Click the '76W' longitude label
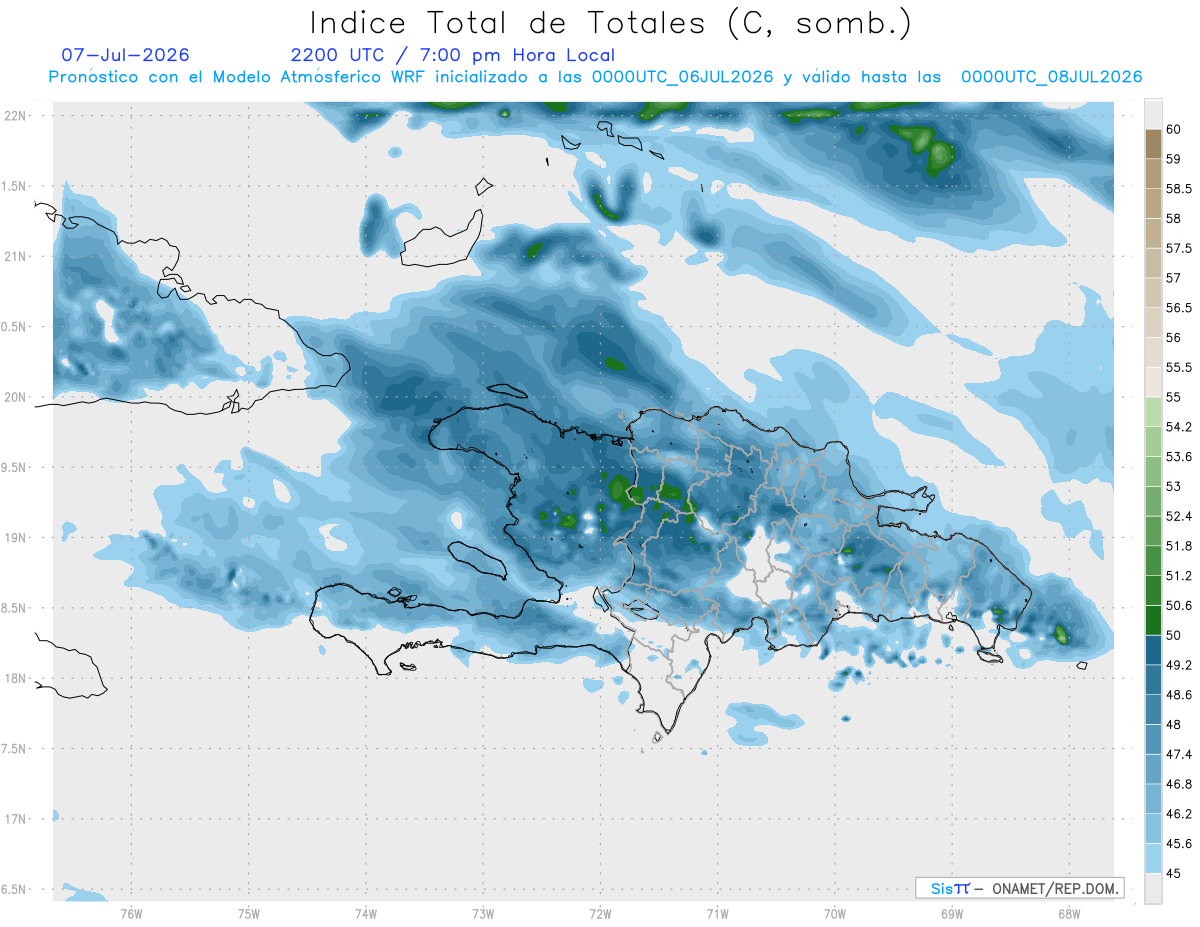The width and height of the screenshot is (1200, 927). coord(131,914)
